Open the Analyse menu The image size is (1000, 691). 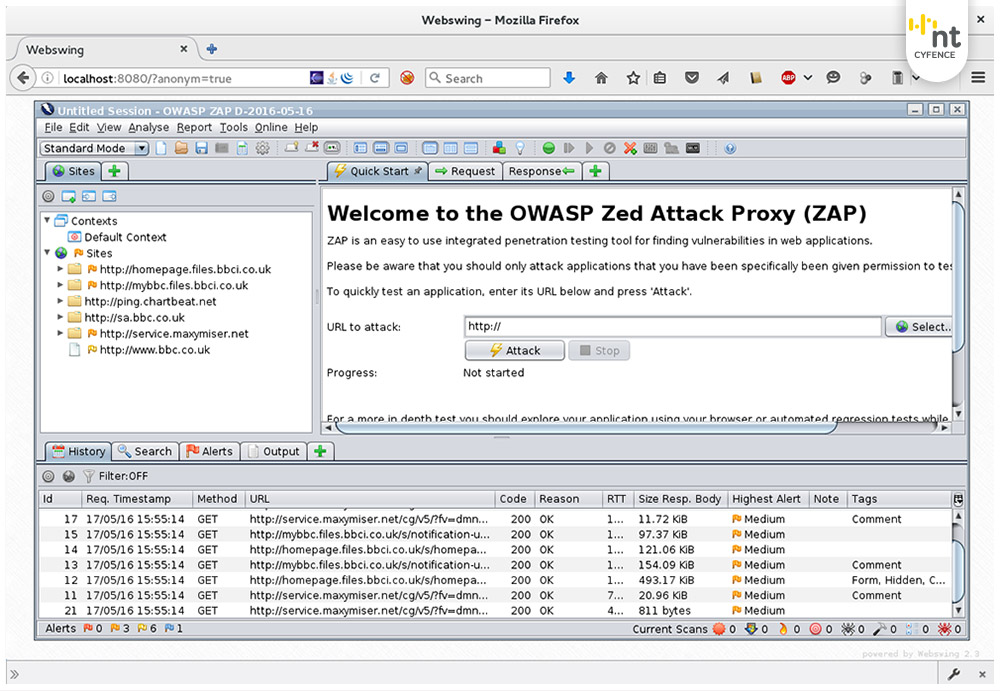click(148, 127)
